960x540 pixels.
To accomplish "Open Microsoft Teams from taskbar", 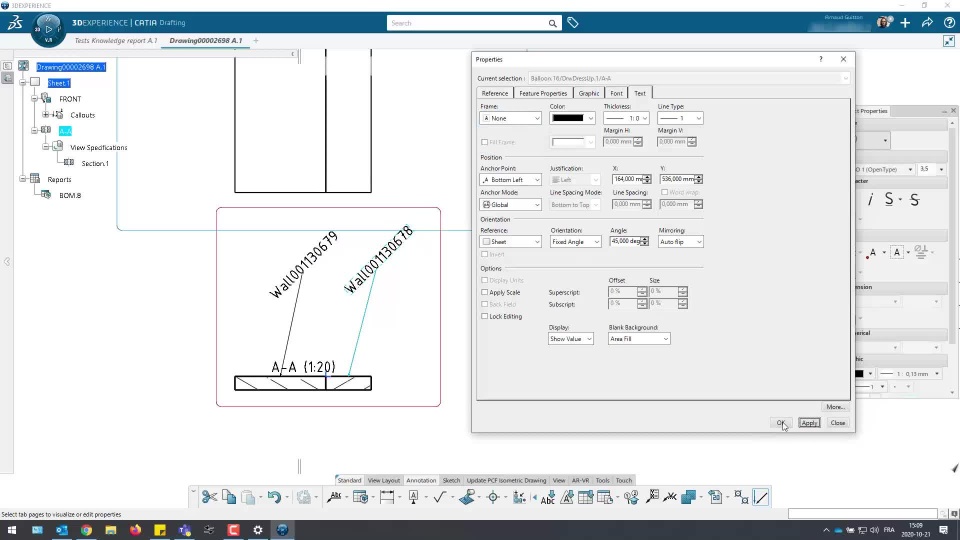I will click(x=184, y=530).
